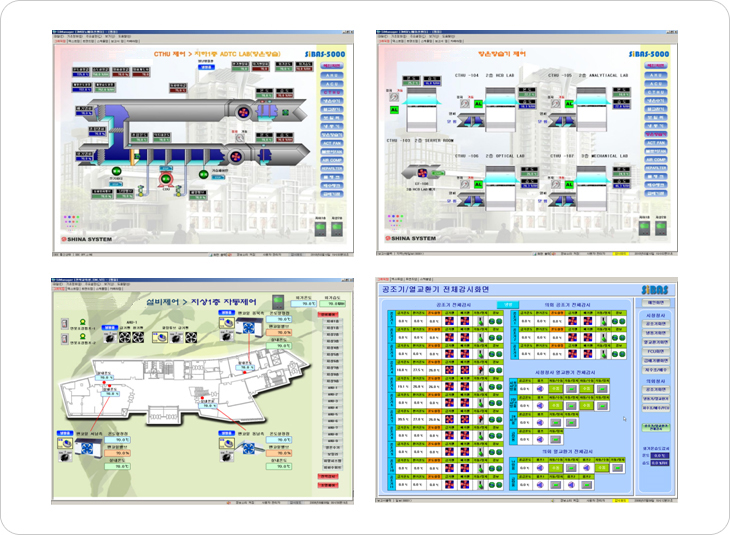
Task: Toggle the cyan 냉방 mode button on monitoring screen
Action: (x=507, y=304)
